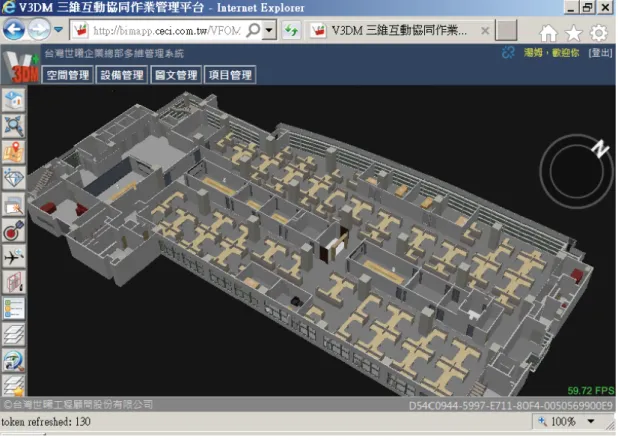
Task: Click the stacked layers icon
Action: coord(14,334)
